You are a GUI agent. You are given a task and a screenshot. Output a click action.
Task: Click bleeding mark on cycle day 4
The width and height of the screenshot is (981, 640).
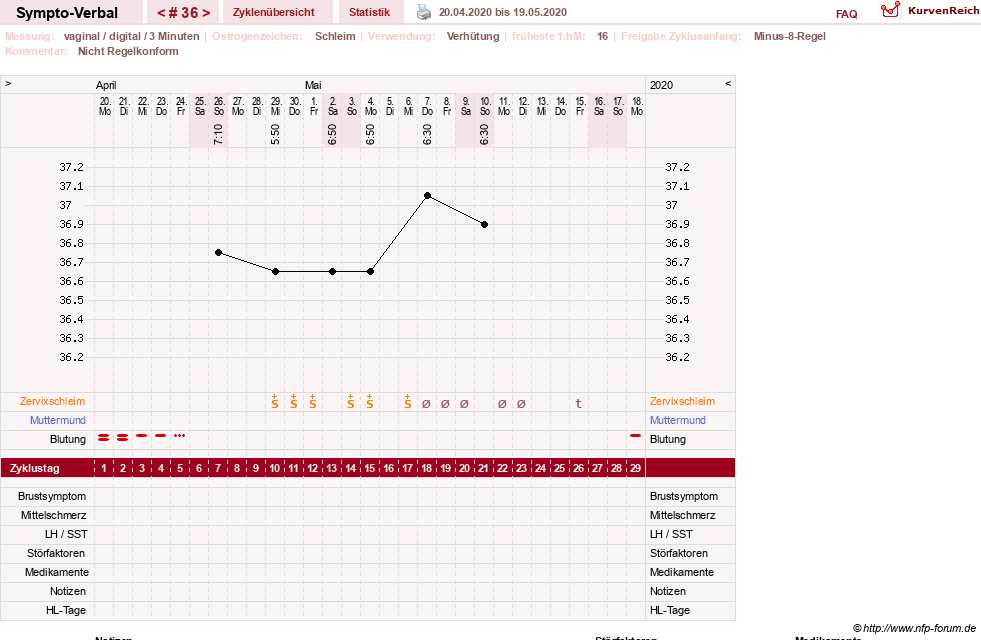coord(161,435)
